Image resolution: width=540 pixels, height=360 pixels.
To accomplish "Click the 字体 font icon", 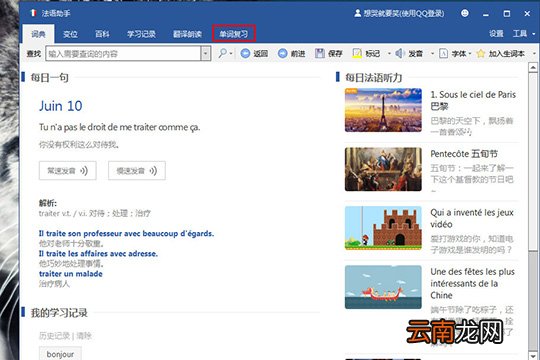I will [443, 53].
